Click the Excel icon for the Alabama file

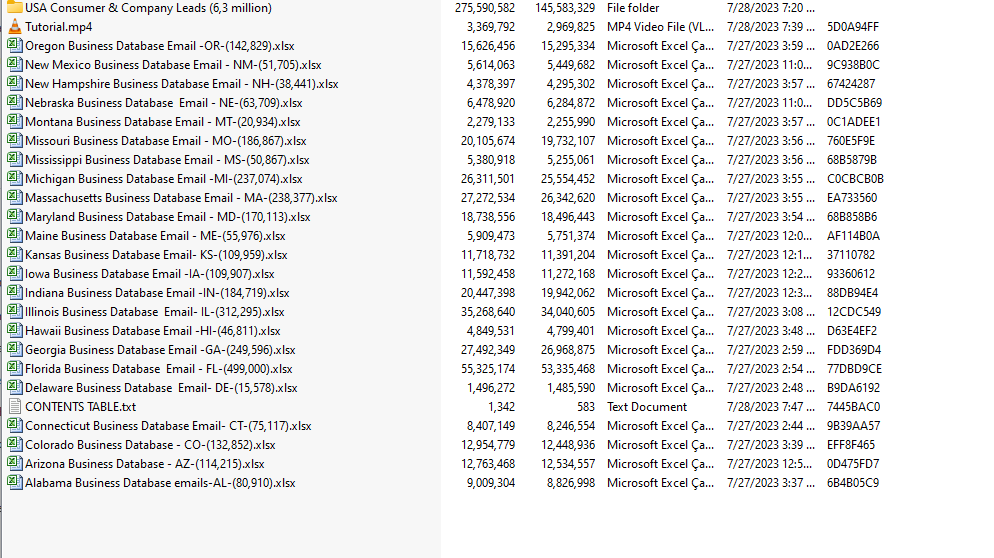pos(15,483)
